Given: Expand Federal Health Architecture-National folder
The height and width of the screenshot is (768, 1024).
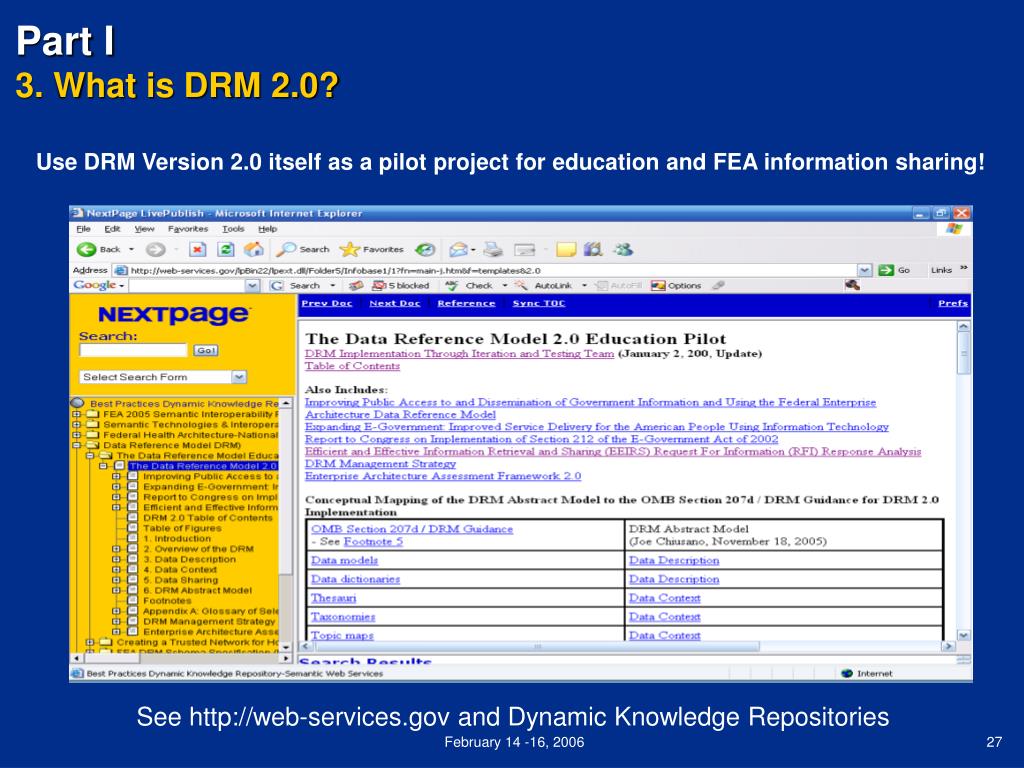Looking at the screenshot, I should click(76, 435).
